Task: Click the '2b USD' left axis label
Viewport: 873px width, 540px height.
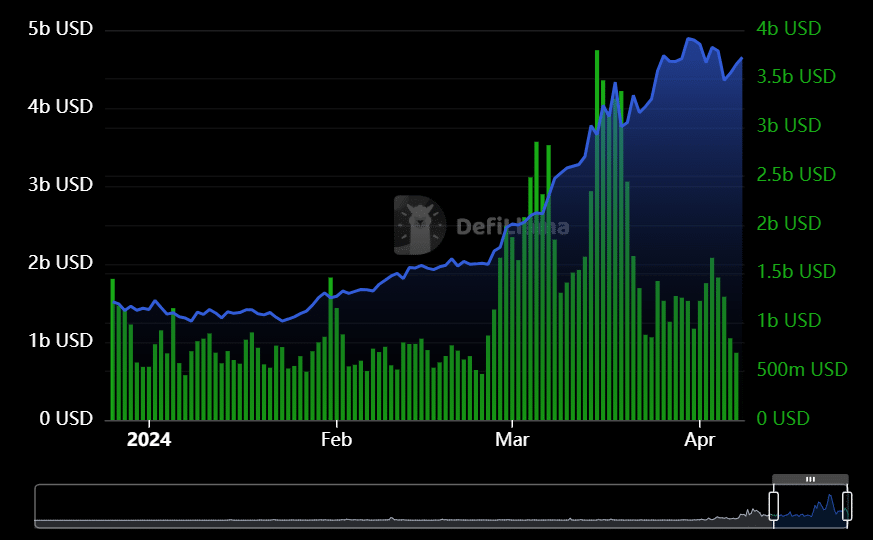Action: 60,262
